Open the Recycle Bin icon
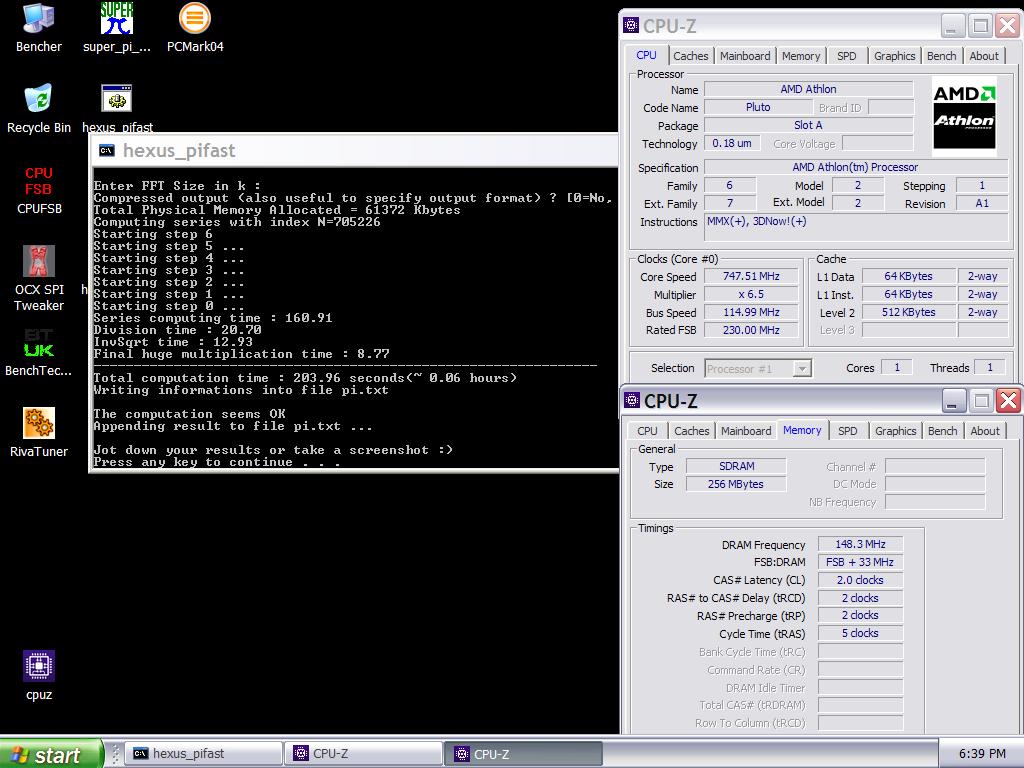 pyautogui.click(x=39, y=109)
